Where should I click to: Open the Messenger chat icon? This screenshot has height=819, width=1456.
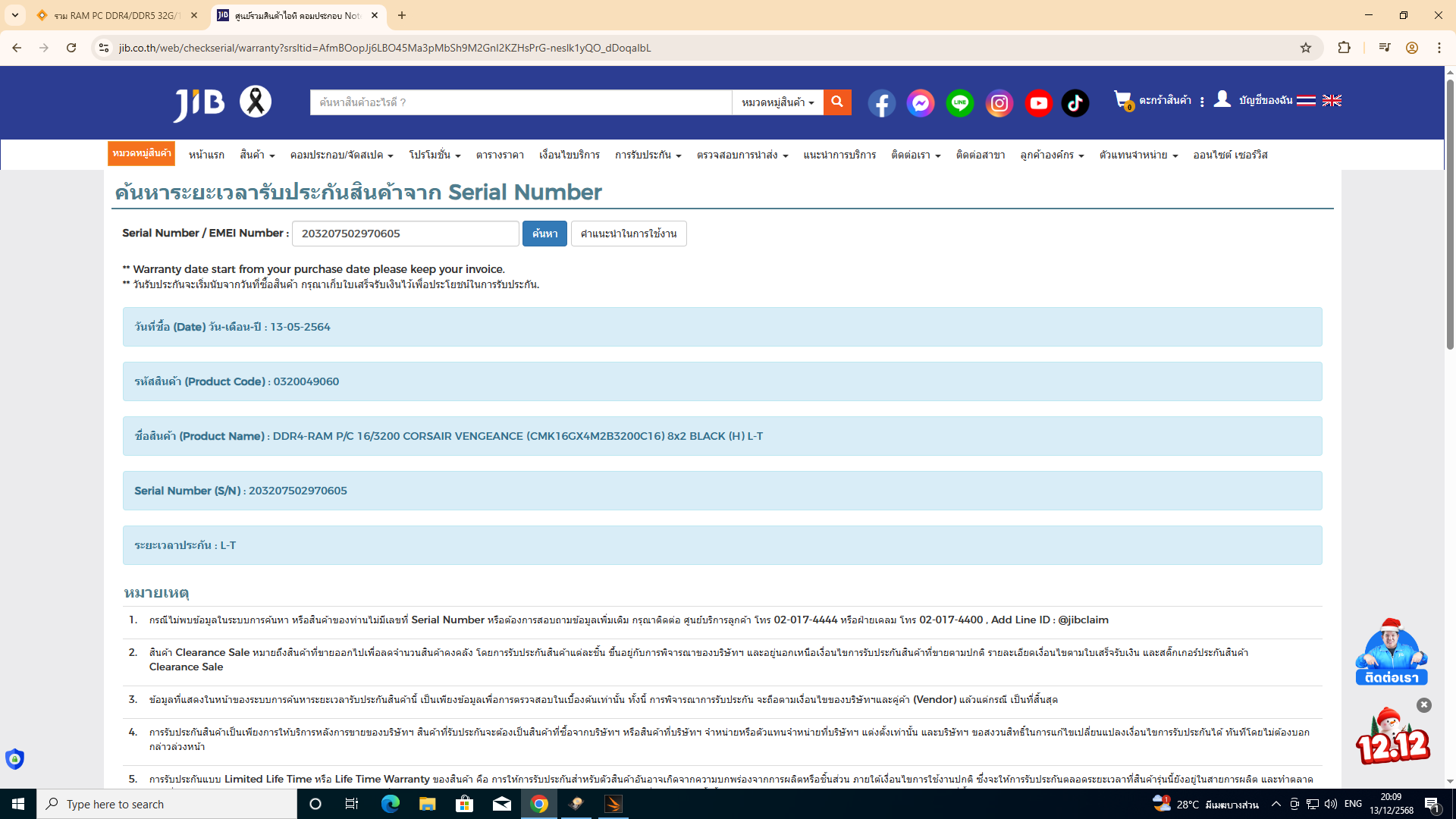(921, 103)
